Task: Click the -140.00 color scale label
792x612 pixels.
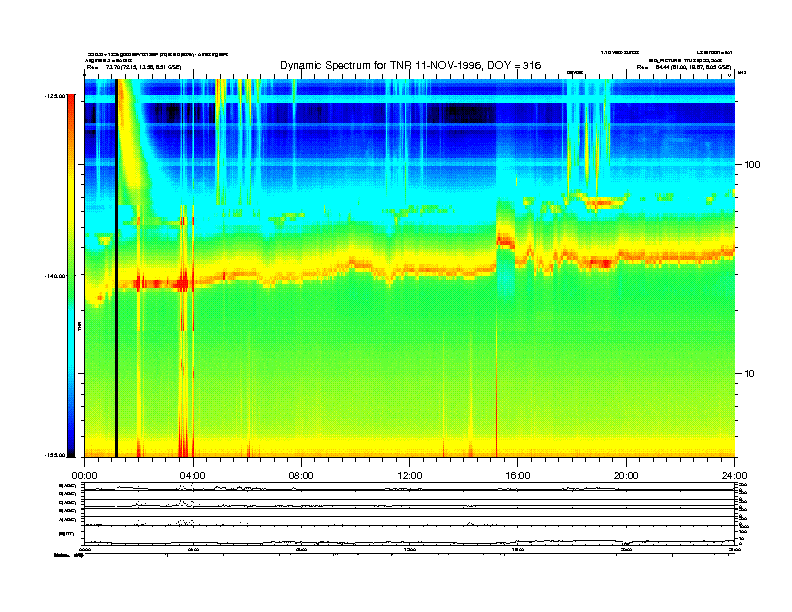Action: pos(55,276)
